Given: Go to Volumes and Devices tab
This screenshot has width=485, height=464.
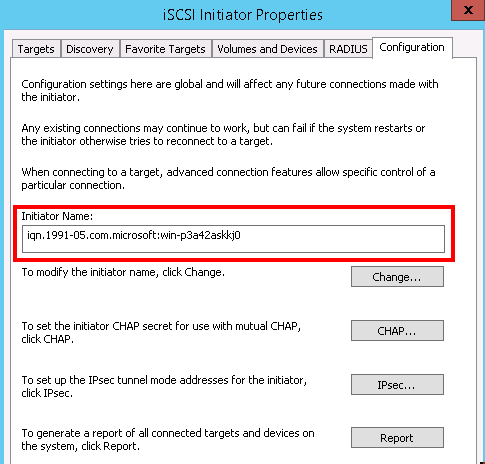Looking at the screenshot, I should click(267, 49).
